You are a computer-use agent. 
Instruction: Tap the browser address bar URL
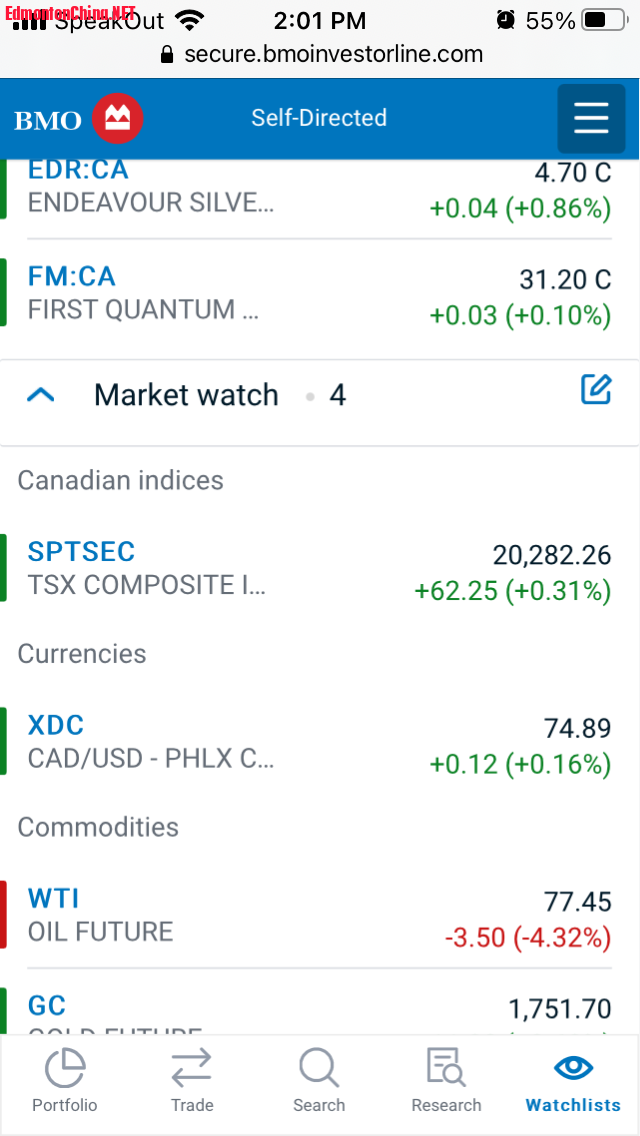[x=333, y=54]
